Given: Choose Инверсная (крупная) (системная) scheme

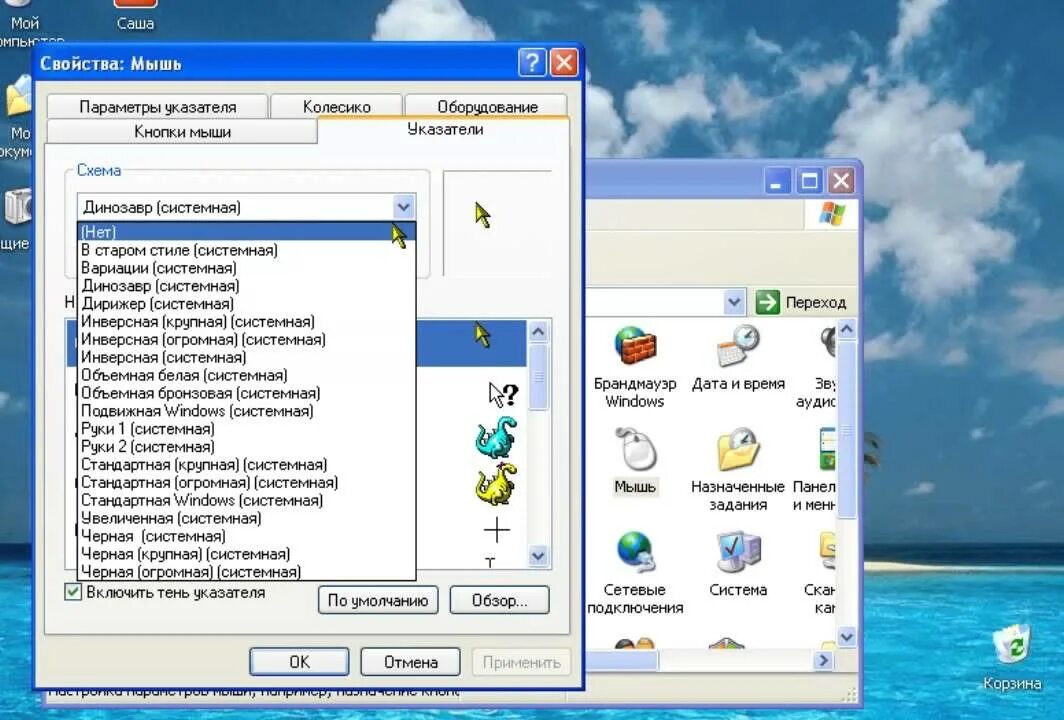Looking at the screenshot, I should [246, 322].
